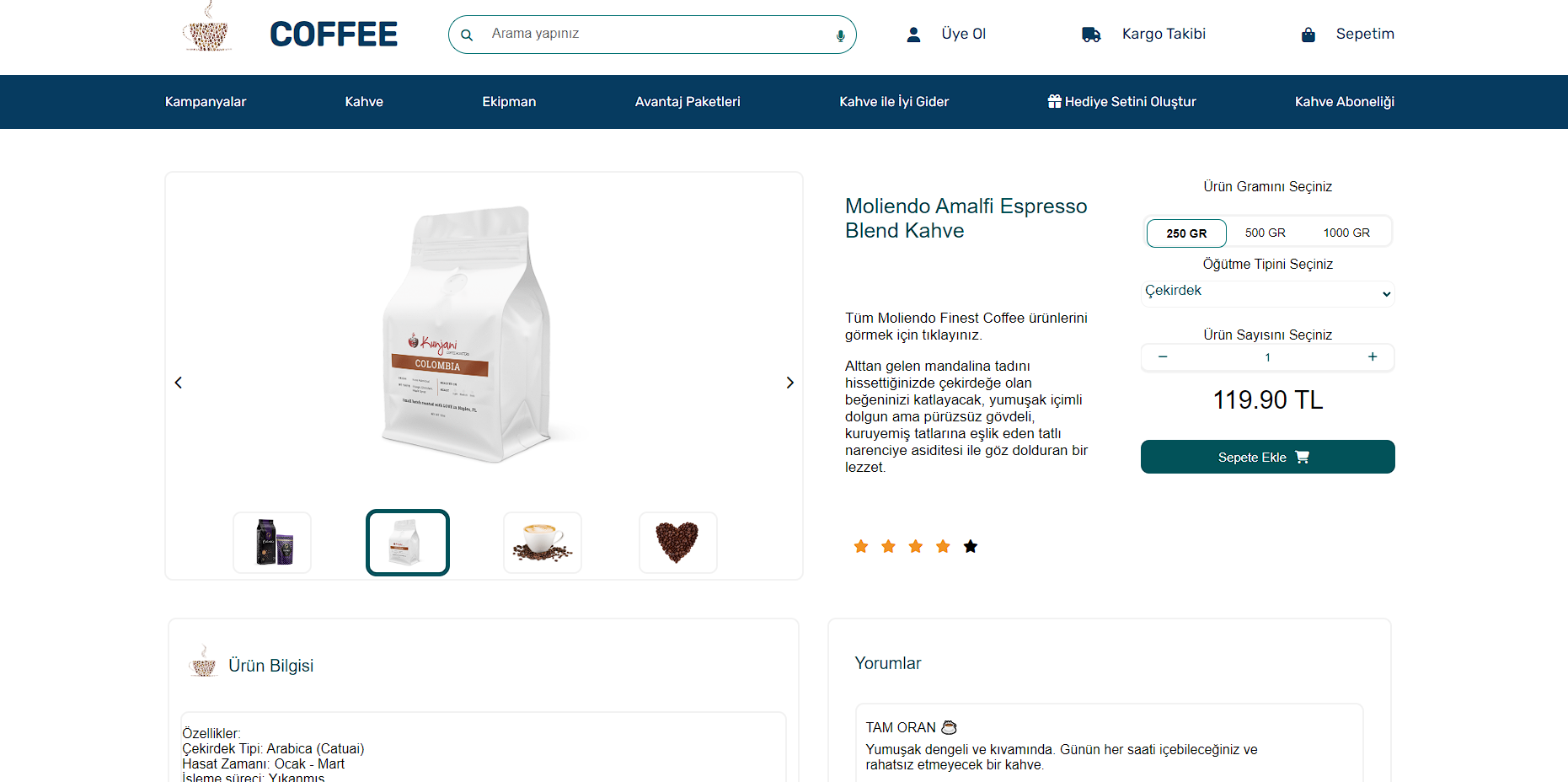The image size is (1568, 782).
Task: Rate the product by clicking the fifth star
Action: pos(971,546)
